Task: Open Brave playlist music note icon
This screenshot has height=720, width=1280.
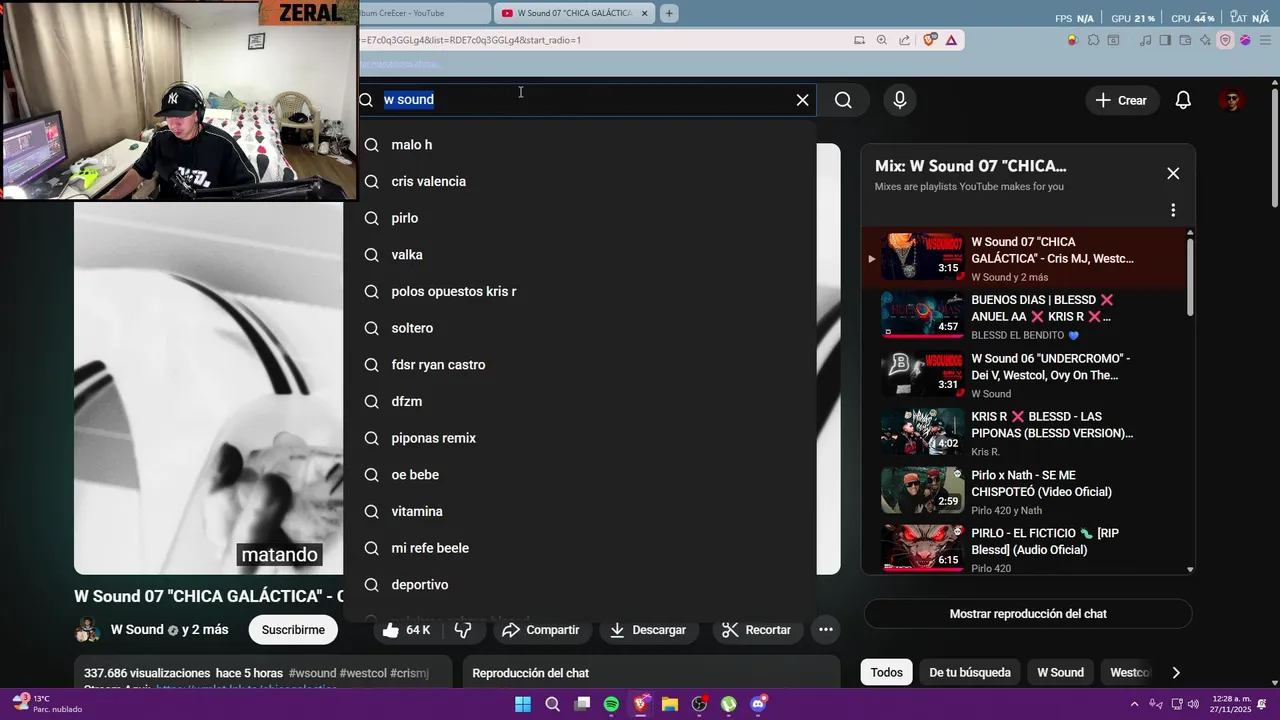Action: (x=1146, y=40)
